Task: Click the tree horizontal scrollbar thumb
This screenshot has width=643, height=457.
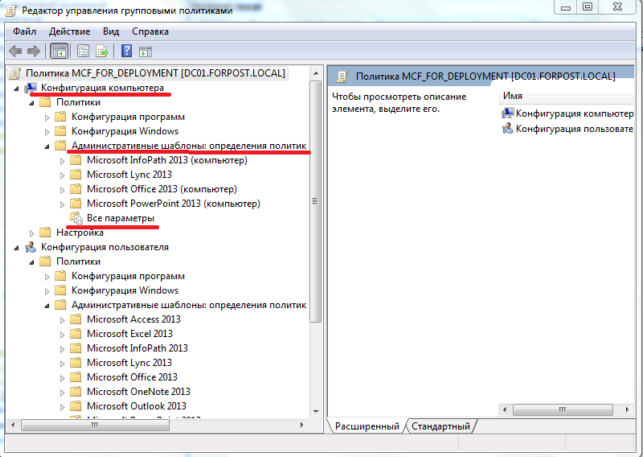Action: [x=95, y=425]
